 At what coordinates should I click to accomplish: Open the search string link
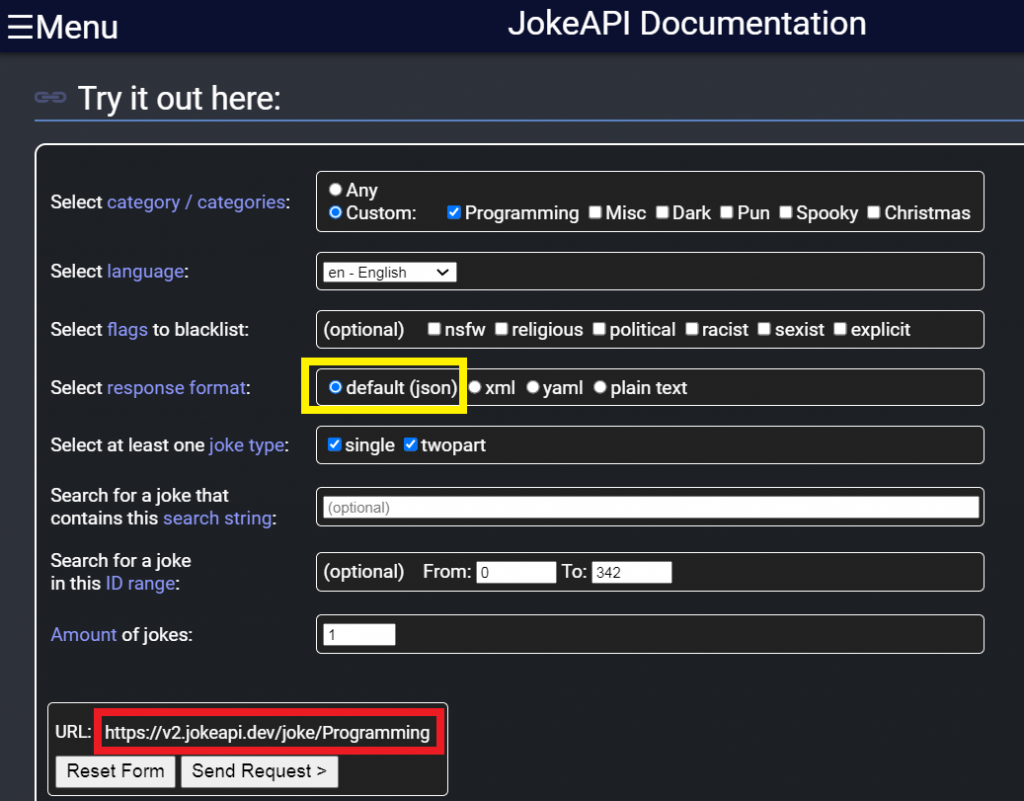click(x=217, y=518)
